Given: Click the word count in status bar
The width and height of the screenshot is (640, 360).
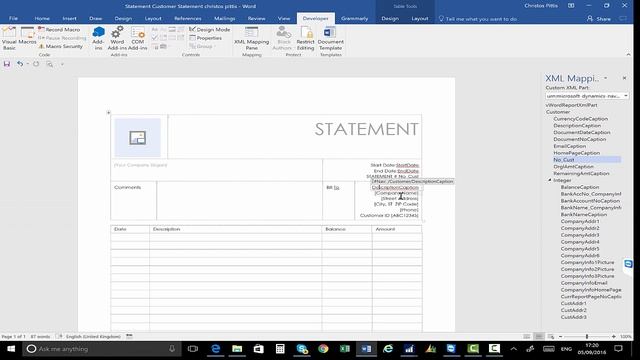Looking at the screenshot, I should pos(40,337).
